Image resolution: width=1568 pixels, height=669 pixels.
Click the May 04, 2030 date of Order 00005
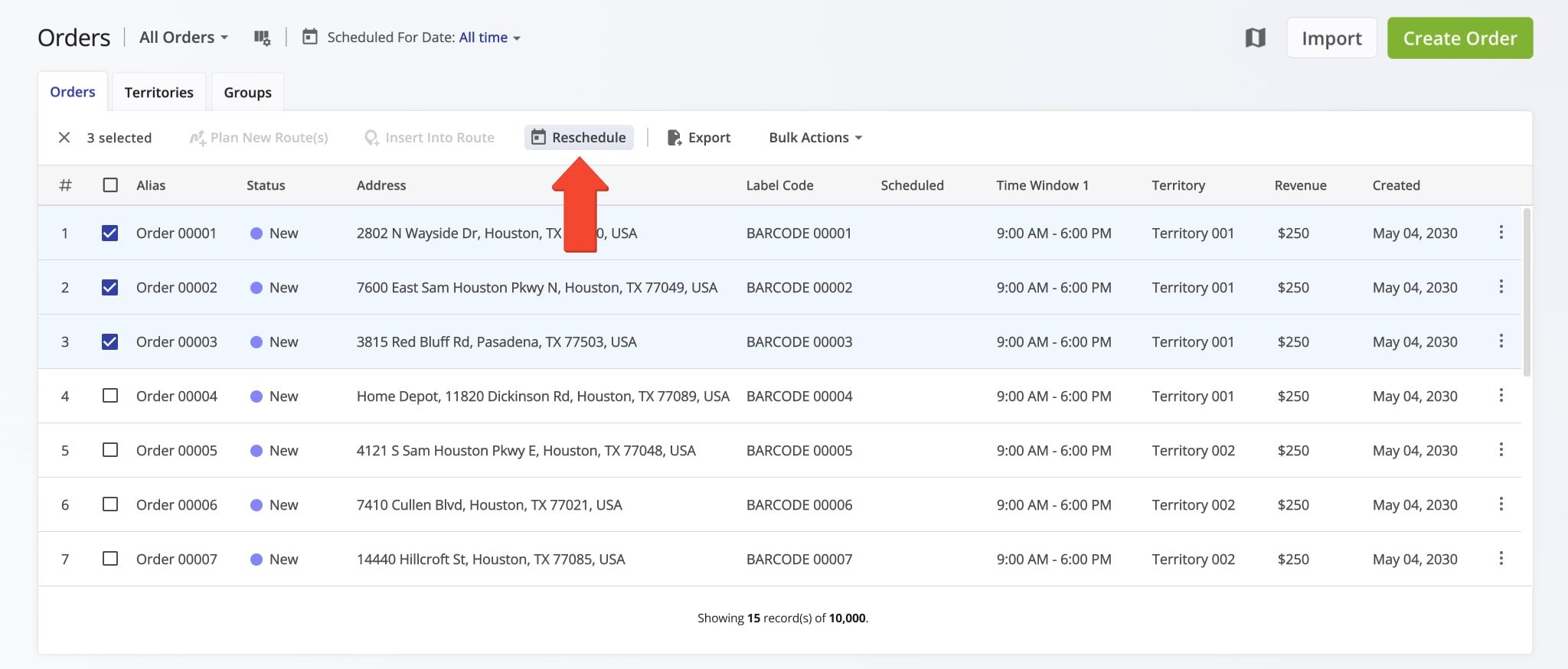[x=1415, y=451]
